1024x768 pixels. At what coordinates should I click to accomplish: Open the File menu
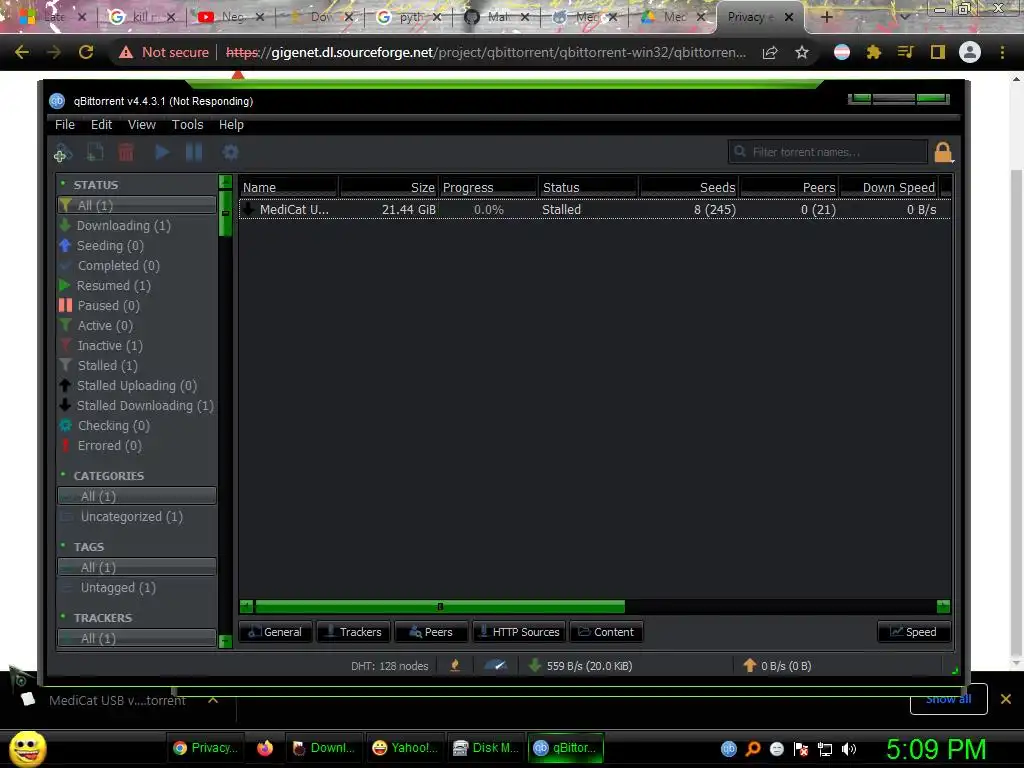click(65, 125)
